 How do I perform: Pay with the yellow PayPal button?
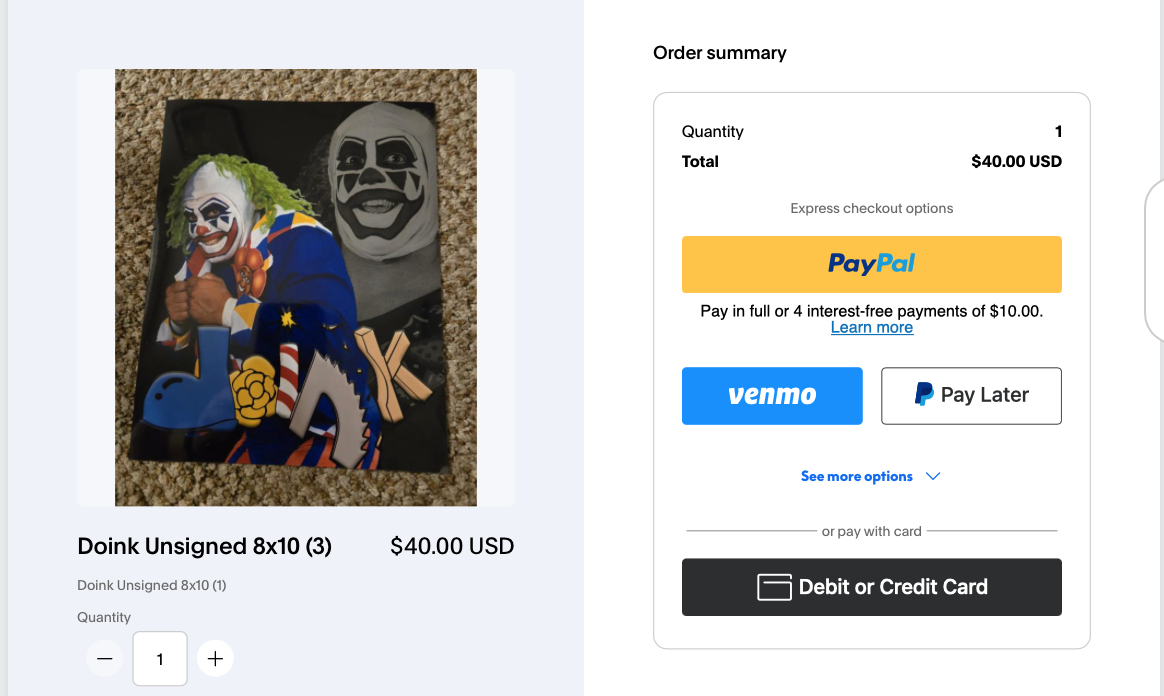point(872,264)
